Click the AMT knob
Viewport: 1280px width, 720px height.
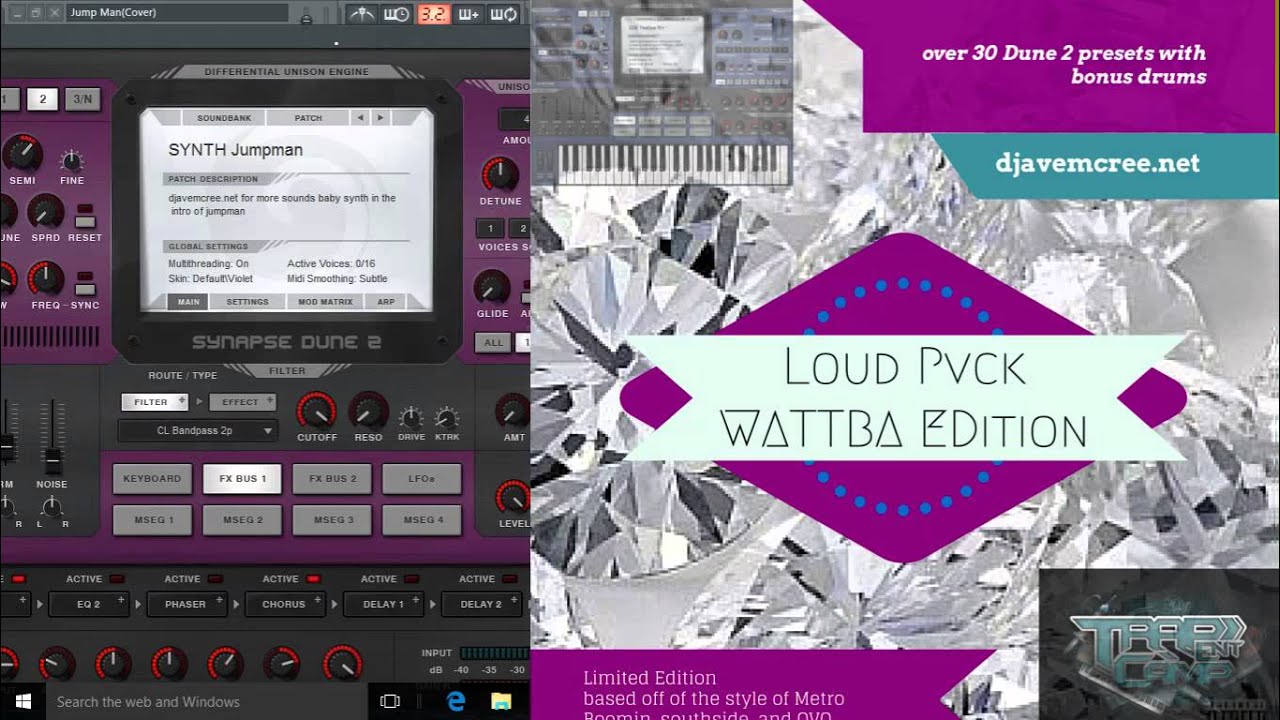[x=513, y=411]
